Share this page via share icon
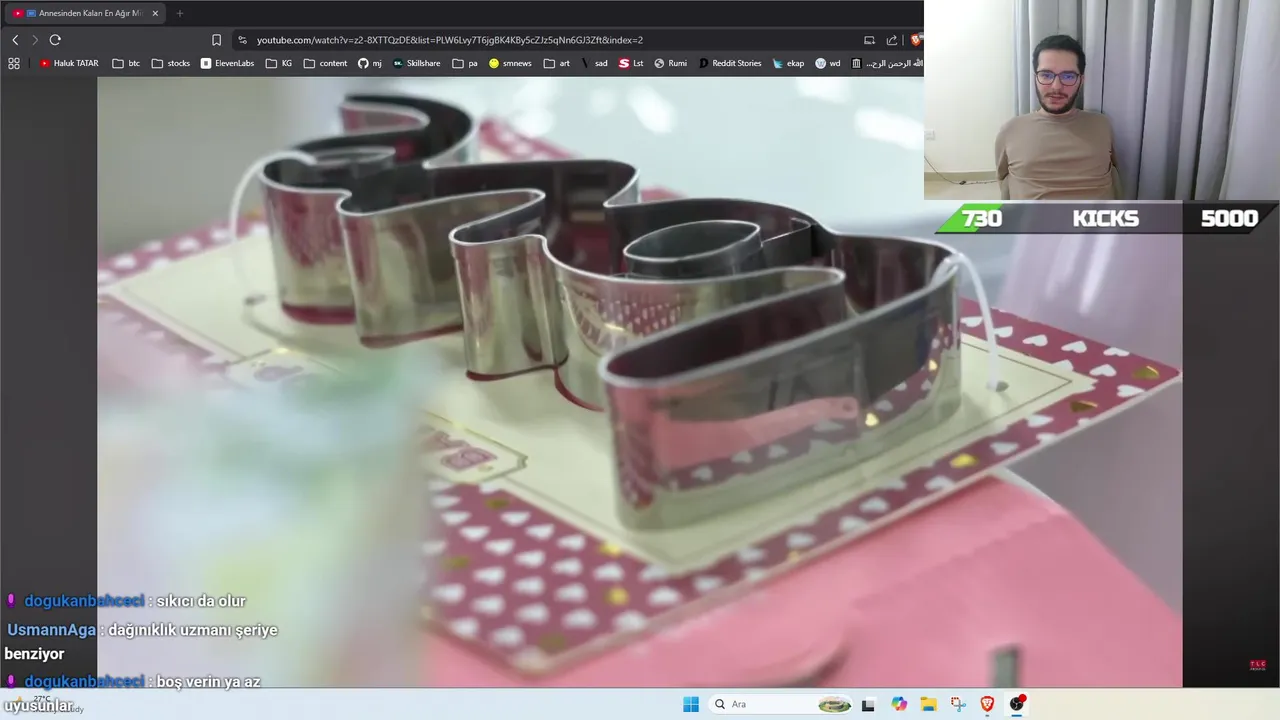The height and width of the screenshot is (720, 1280). (x=892, y=40)
